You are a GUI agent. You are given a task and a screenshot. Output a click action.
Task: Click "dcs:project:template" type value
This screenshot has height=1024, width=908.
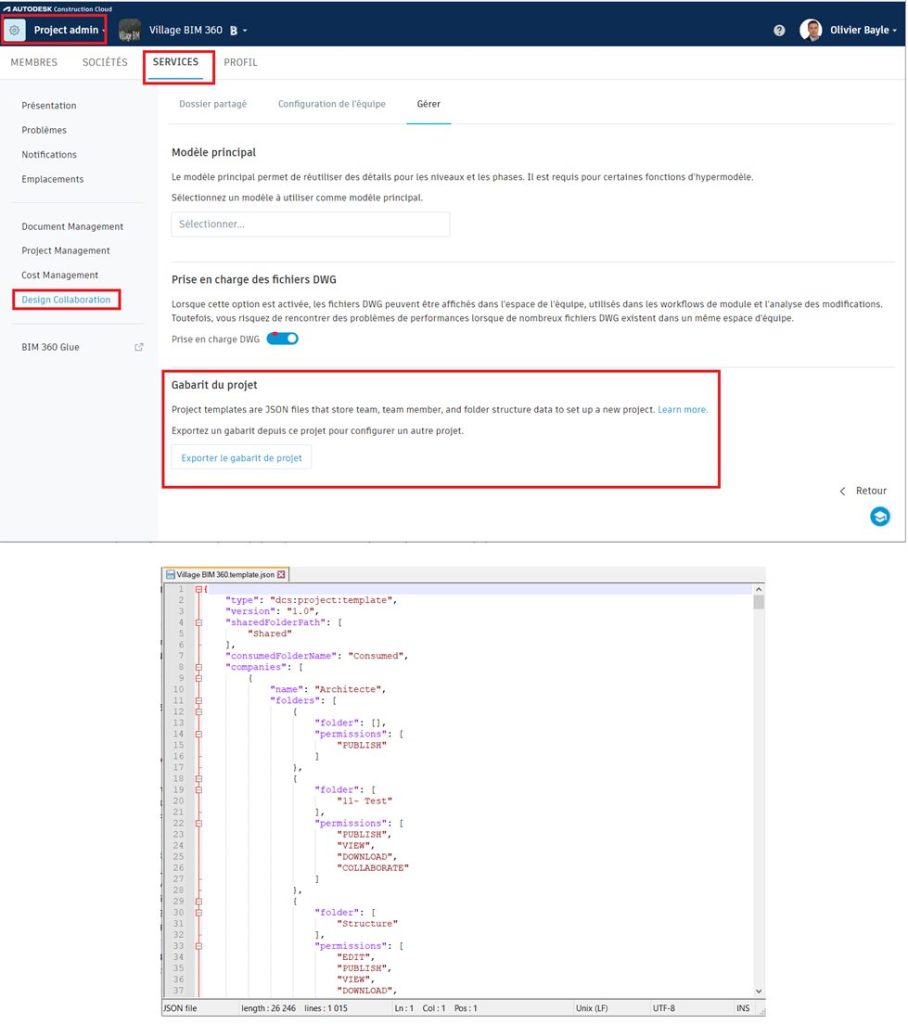332,600
